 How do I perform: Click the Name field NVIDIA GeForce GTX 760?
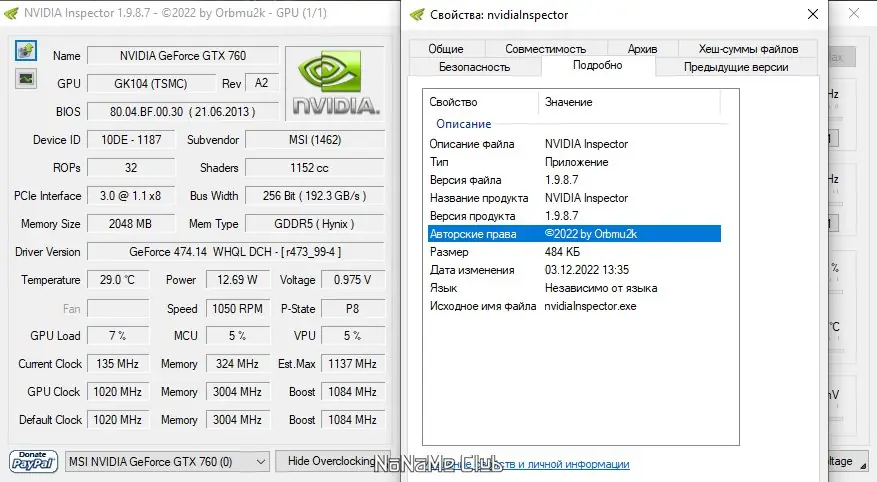coord(183,55)
